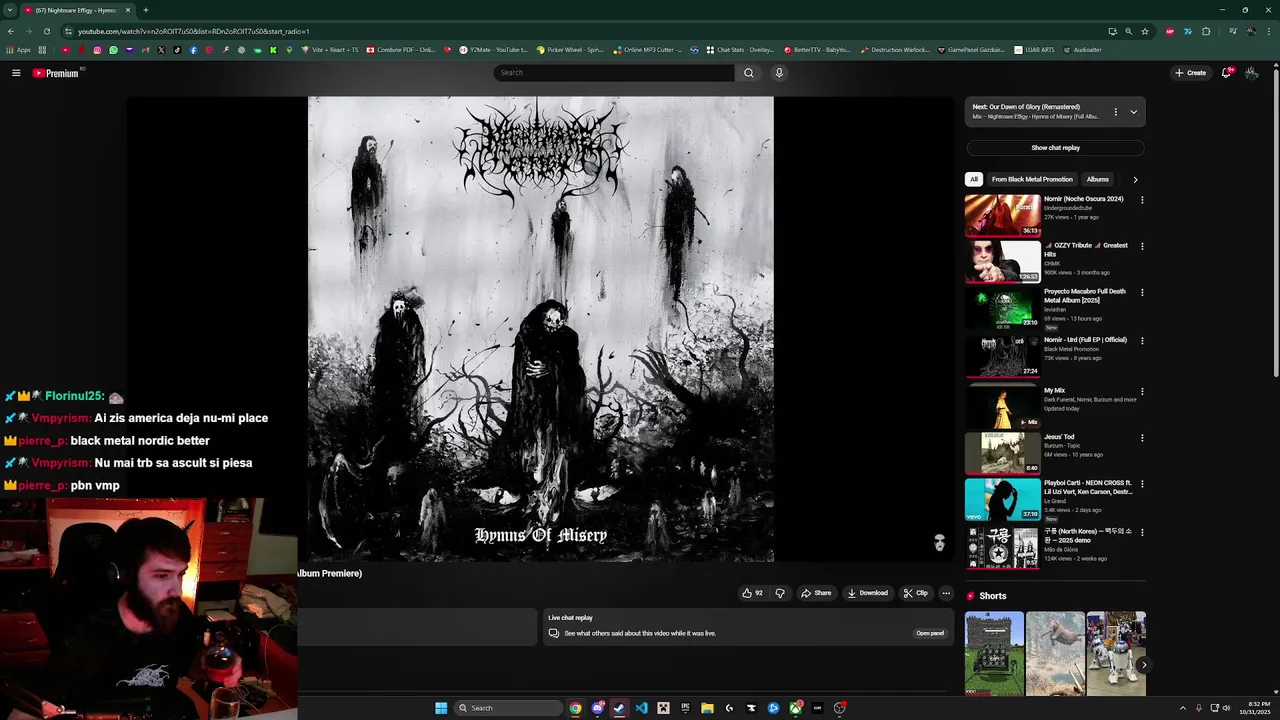Screen dimensions: 1280x720
Task: Open volume control in system tray
Action: [x=1227, y=708]
